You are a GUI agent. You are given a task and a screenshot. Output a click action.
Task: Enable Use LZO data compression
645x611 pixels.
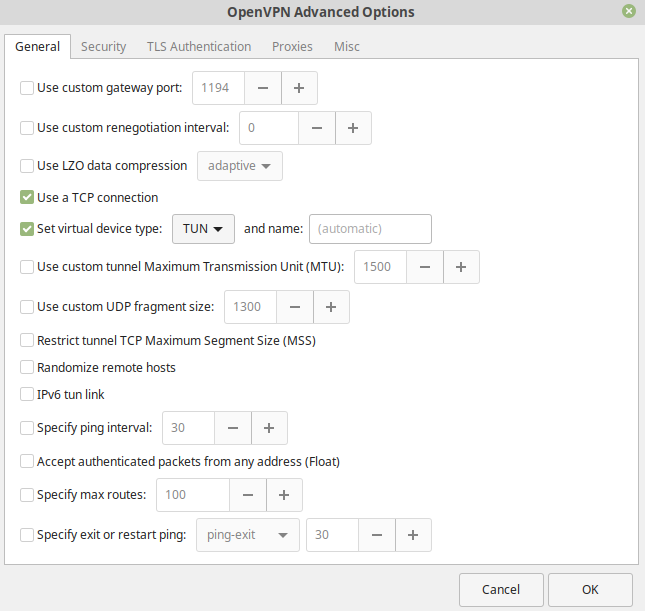point(27,166)
